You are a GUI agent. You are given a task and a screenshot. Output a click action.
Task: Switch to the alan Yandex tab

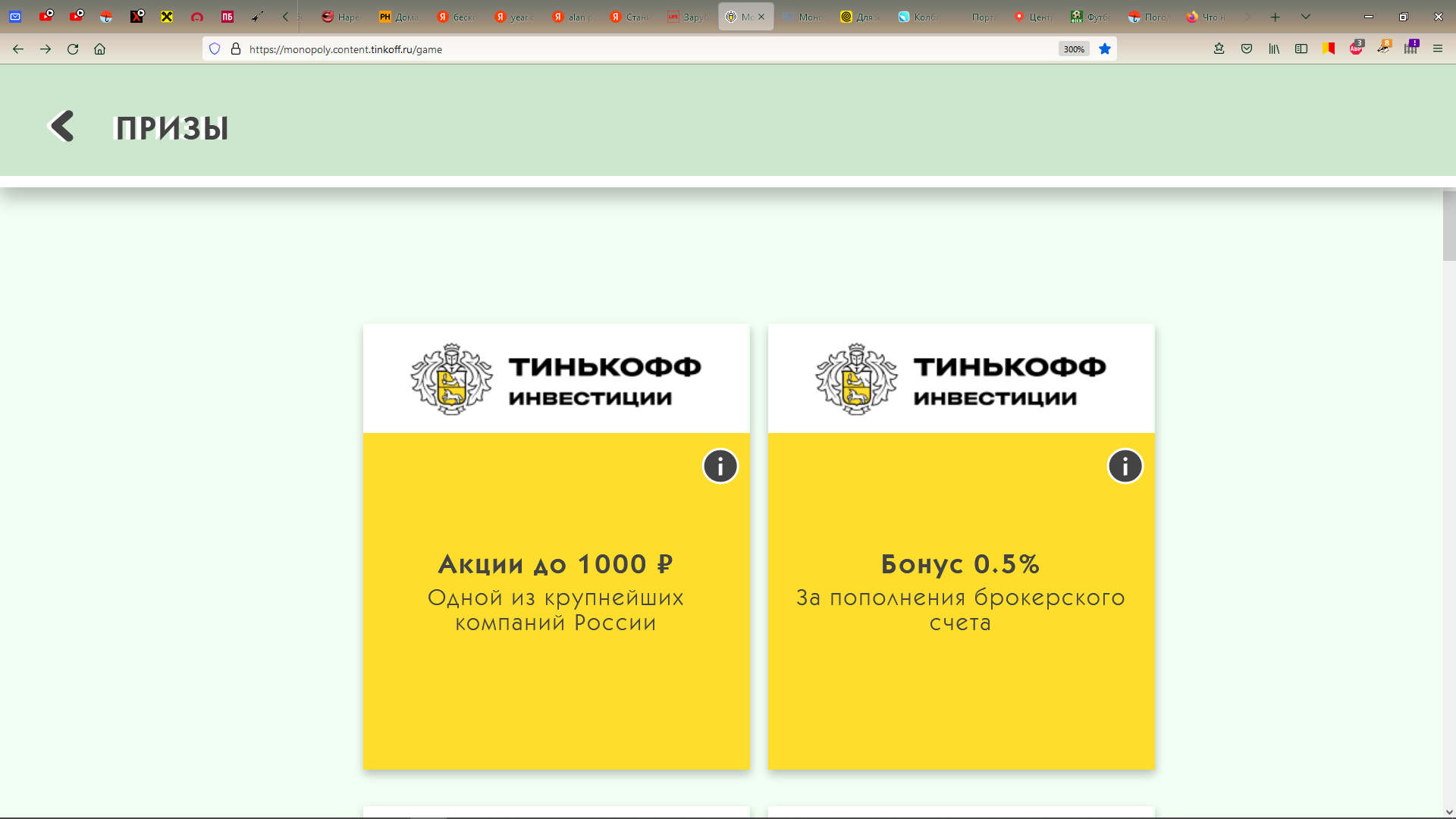[573, 17]
